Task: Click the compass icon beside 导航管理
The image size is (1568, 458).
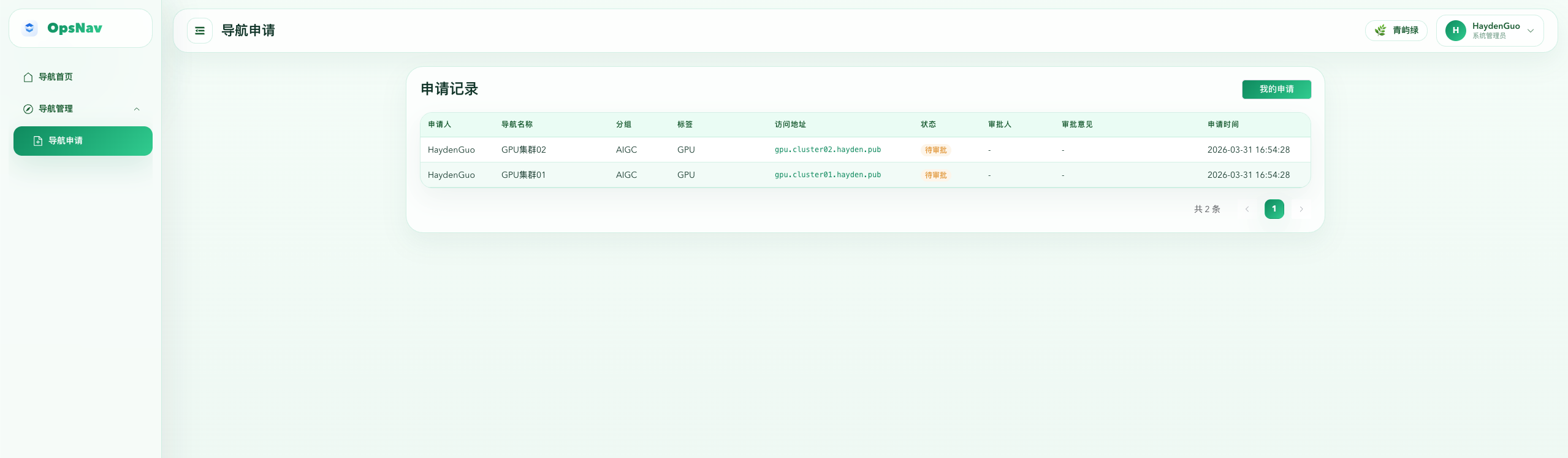Action: tap(28, 109)
